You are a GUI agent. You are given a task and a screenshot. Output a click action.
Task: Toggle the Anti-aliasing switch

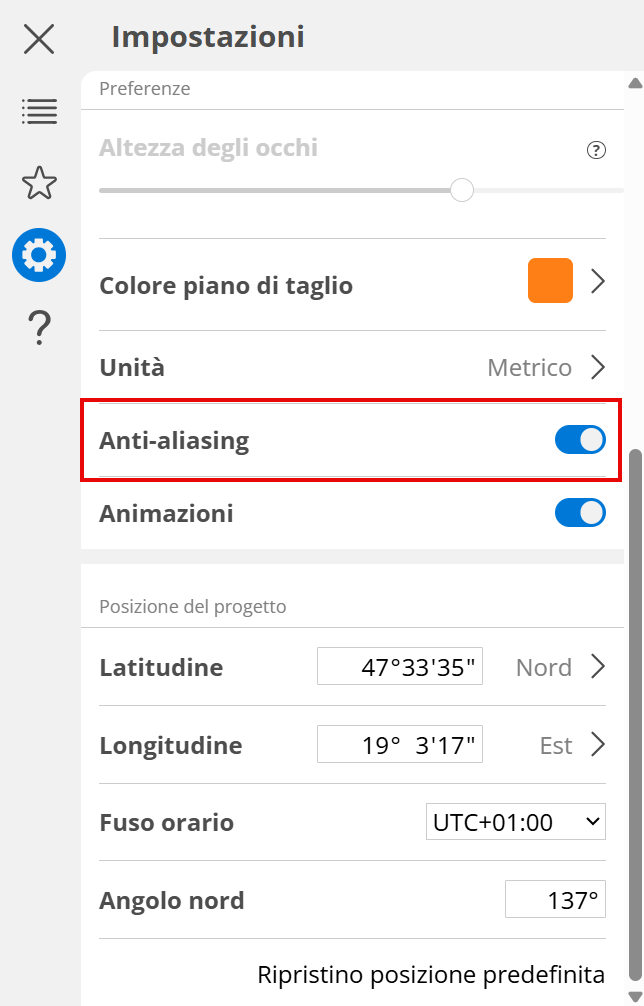pyautogui.click(x=580, y=440)
